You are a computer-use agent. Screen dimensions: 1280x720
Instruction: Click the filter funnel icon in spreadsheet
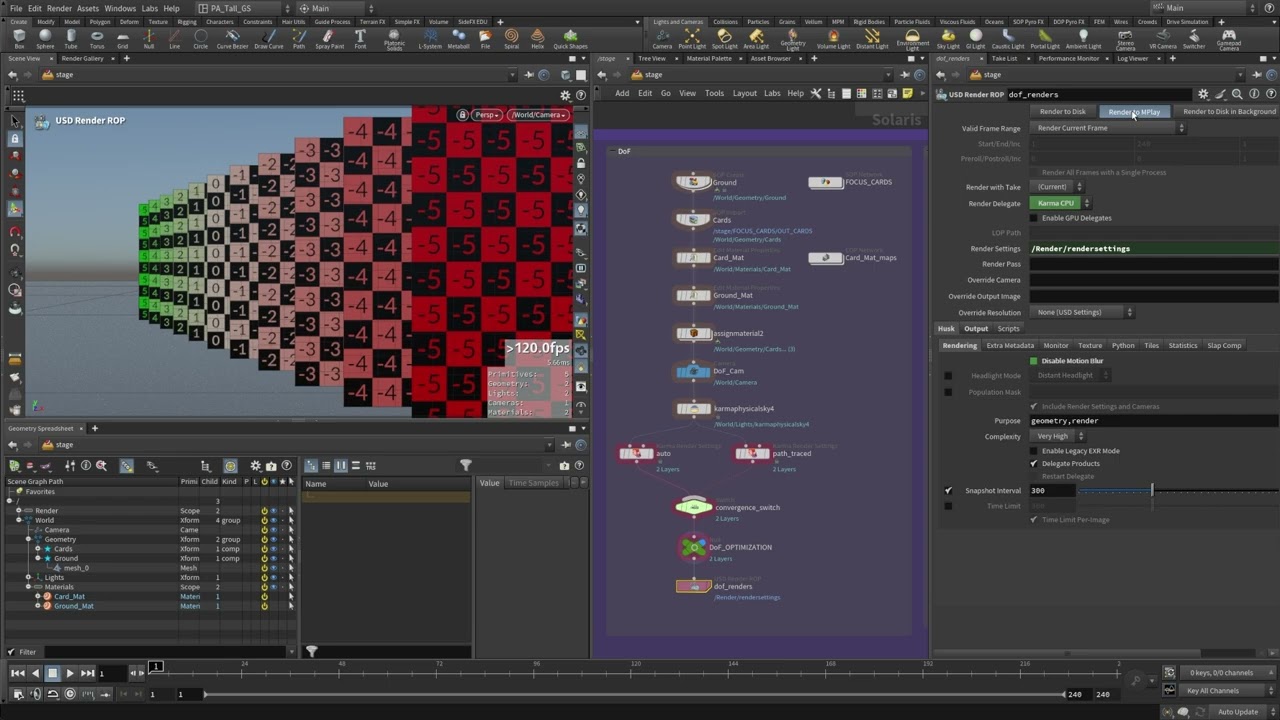point(465,465)
